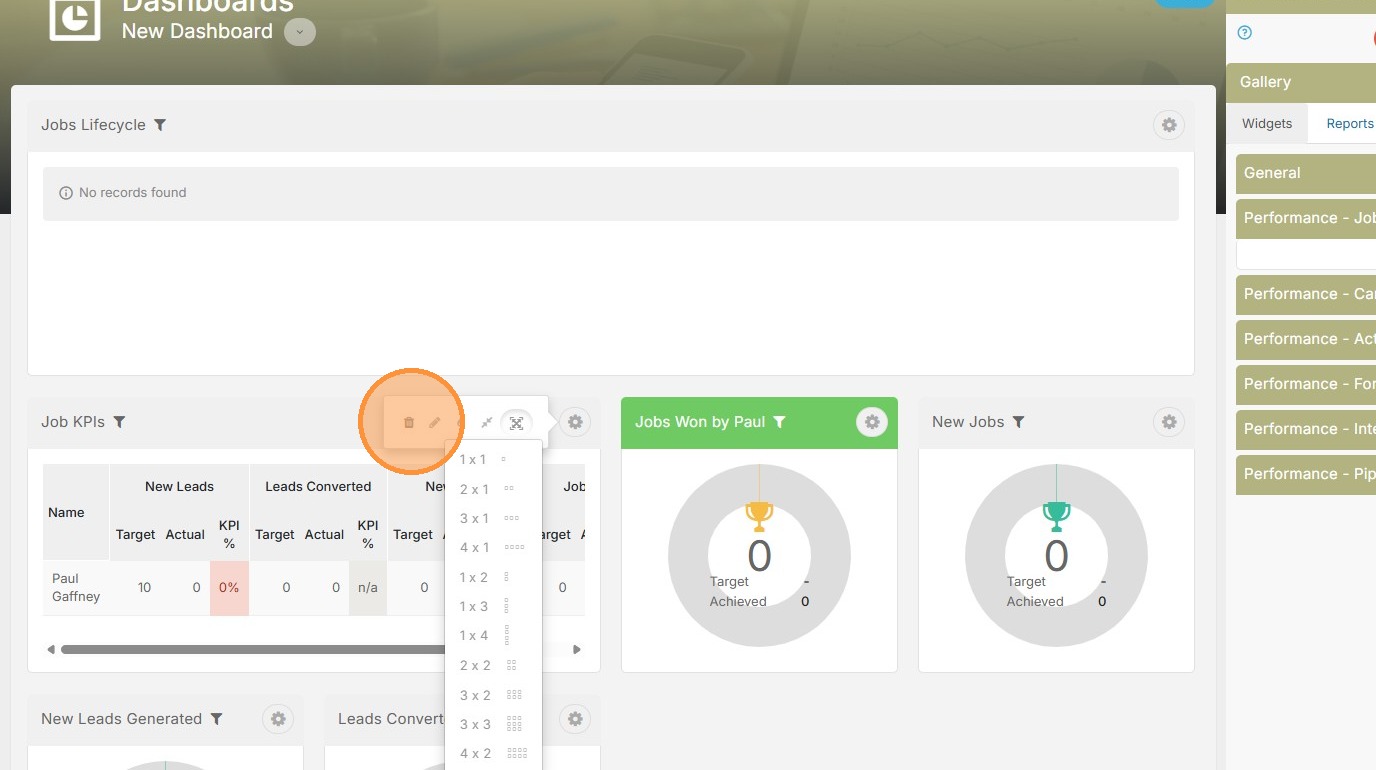Viewport: 1376px width, 770px height.
Task: Click the 'New Dashboard' title text
Action: [197, 31]
